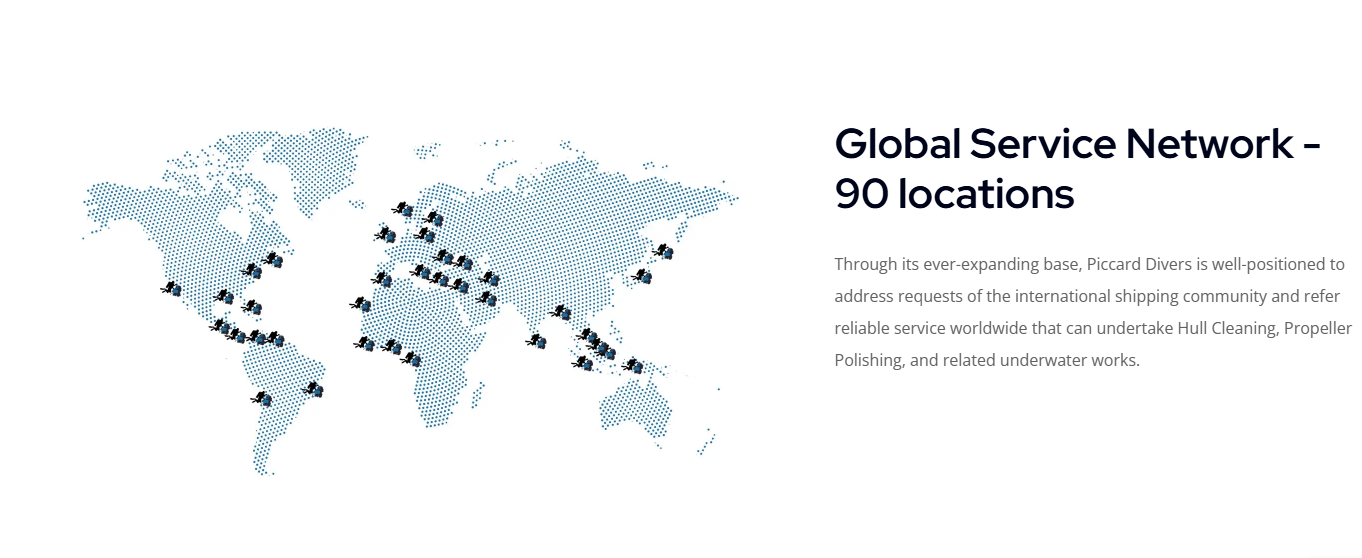Click the diver icon on the Iberian Peninsula
The image size is (1362, 558).
point(382,279)
